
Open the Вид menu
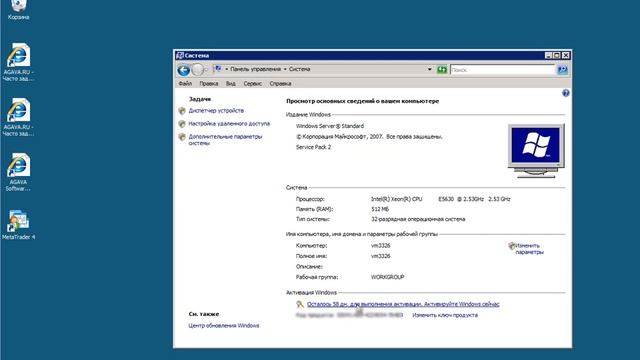231,83
